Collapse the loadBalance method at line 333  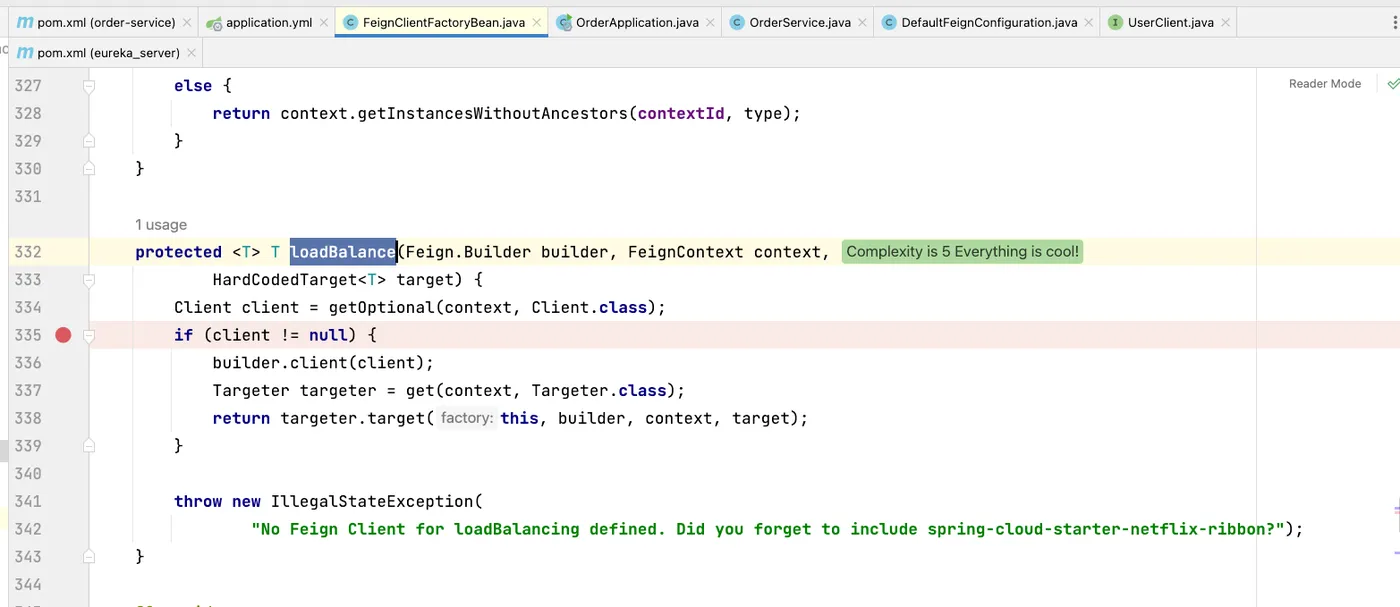(89, 281)
